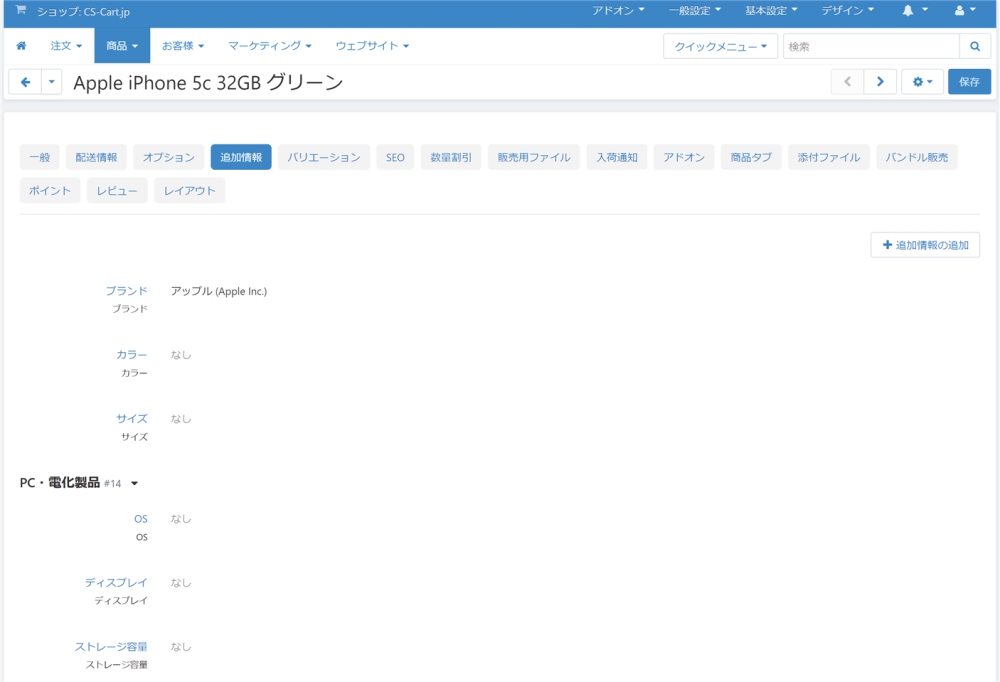Go to previous product chevron
The width and height of the screenshot is (1000, 682).
(848, 82)
